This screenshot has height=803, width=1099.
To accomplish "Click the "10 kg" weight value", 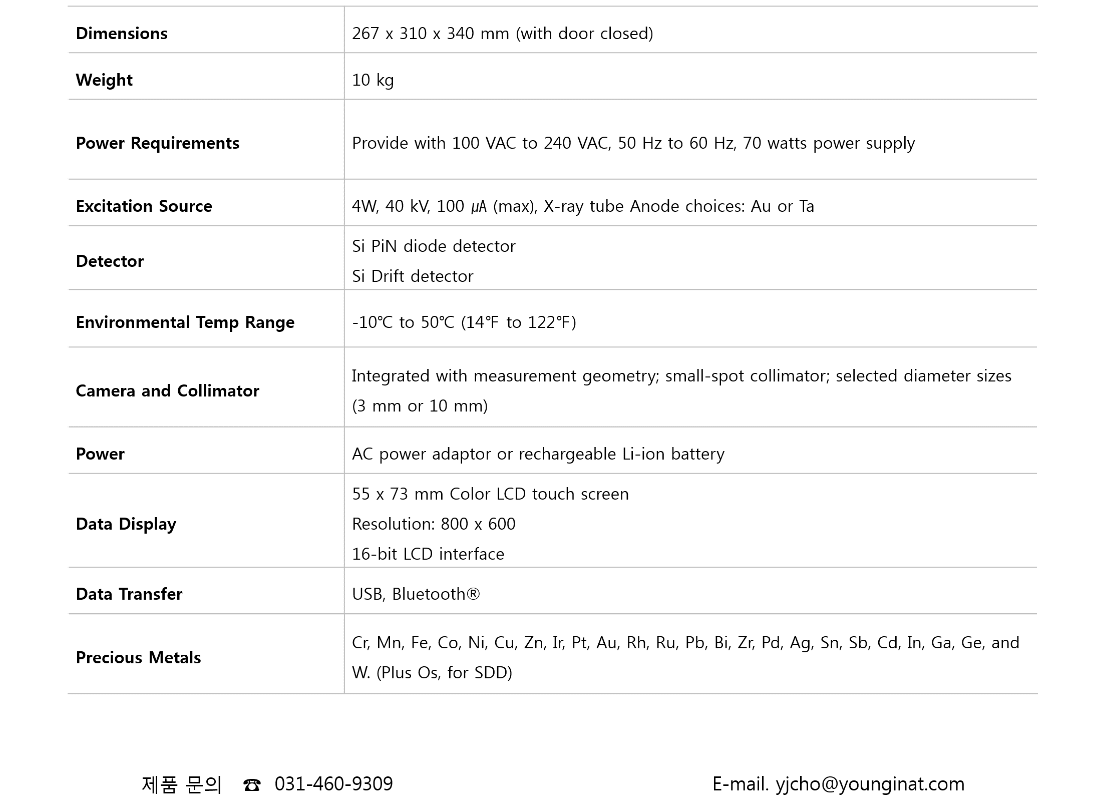I will pos(373,80).
